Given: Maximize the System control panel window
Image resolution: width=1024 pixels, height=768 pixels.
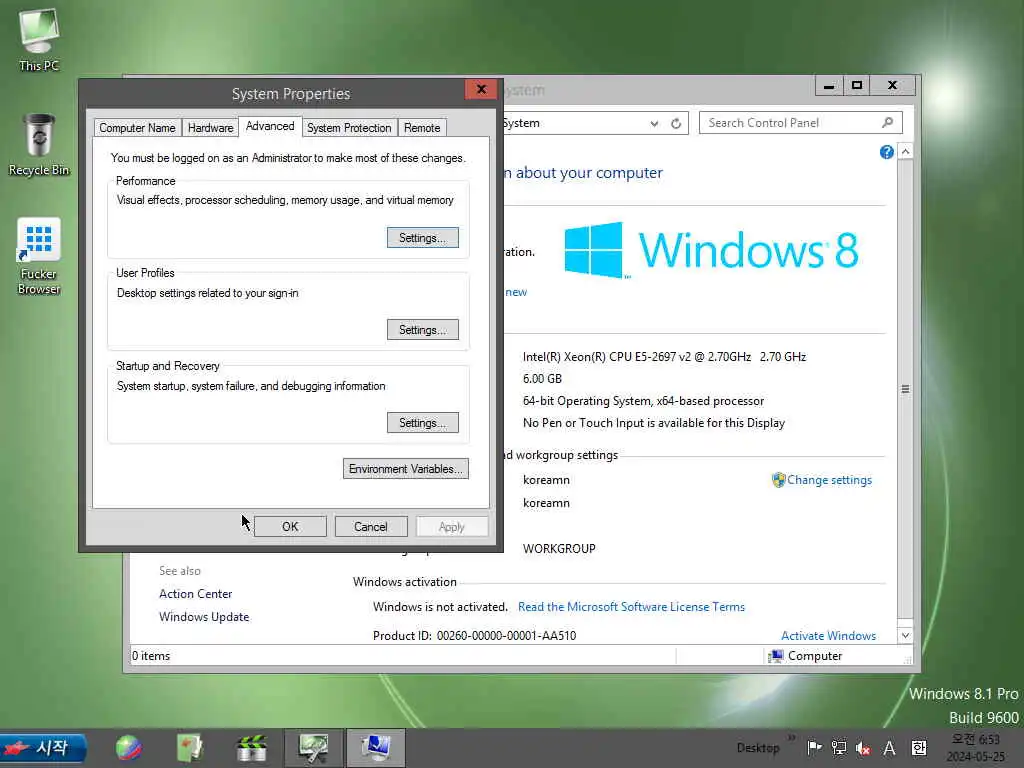Looking at the screenshot, I should 857,86.
